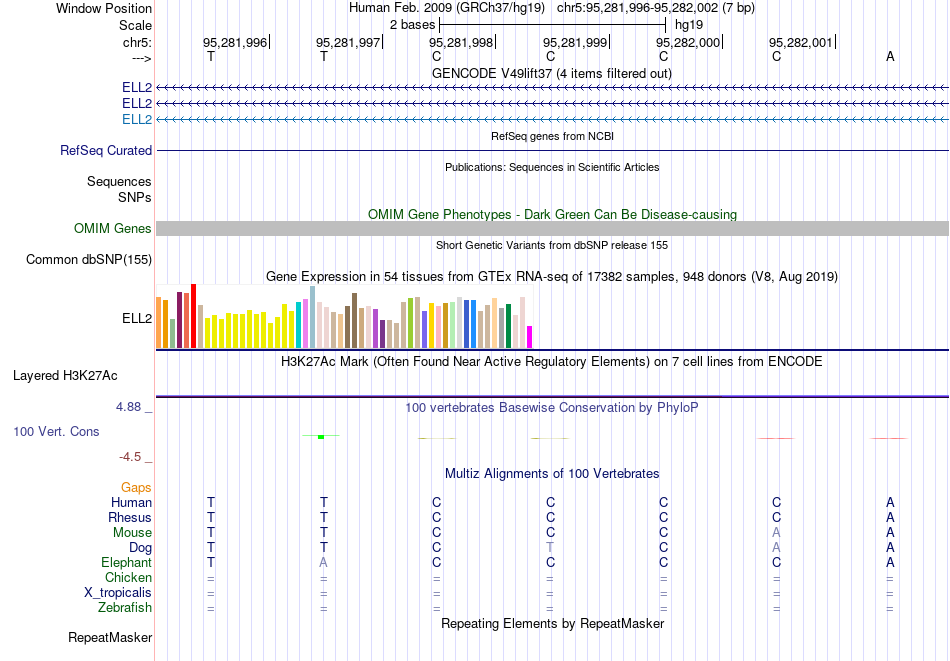This screenshot has height=661, width=950.
Task: Select the Dog species row label
Action: 141,548
